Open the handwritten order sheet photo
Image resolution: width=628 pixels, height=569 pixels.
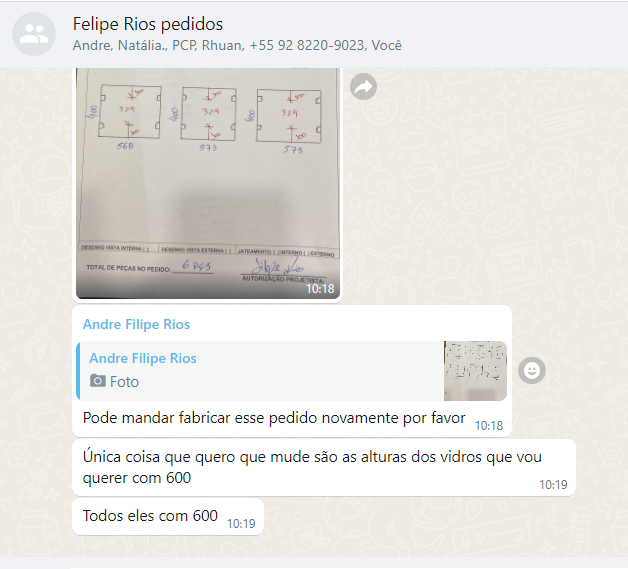pyautogui.click(x=207, y=183)
